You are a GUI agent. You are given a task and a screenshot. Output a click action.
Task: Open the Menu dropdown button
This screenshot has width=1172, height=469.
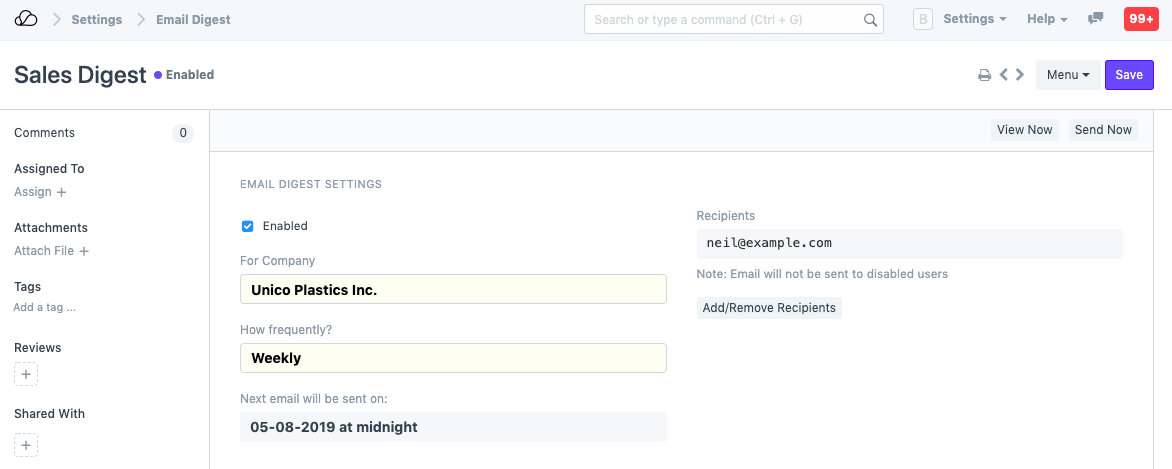tap(1067, 75)
